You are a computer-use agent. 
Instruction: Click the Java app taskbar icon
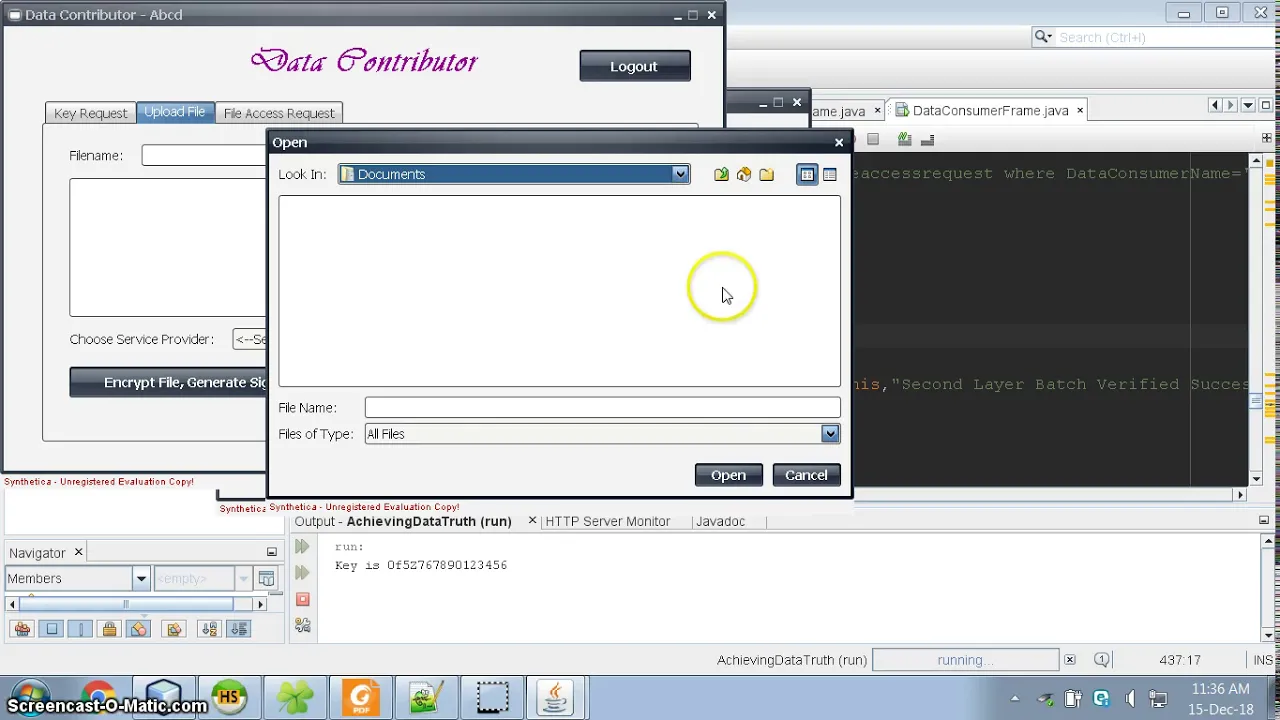tap(556, 697)
